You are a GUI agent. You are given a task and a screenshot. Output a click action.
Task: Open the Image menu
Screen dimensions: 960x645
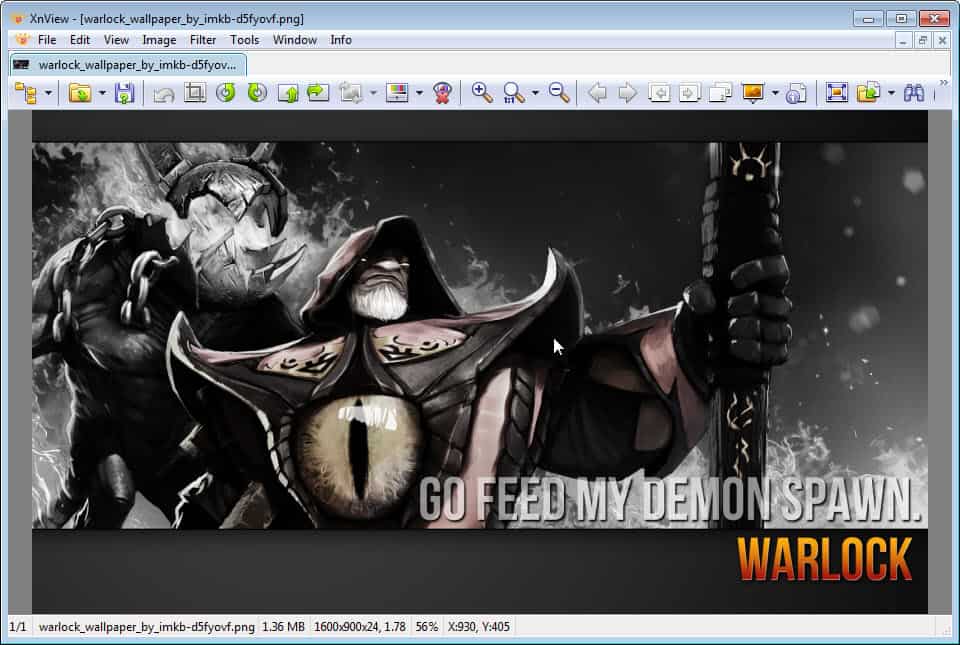click(159, 40)
